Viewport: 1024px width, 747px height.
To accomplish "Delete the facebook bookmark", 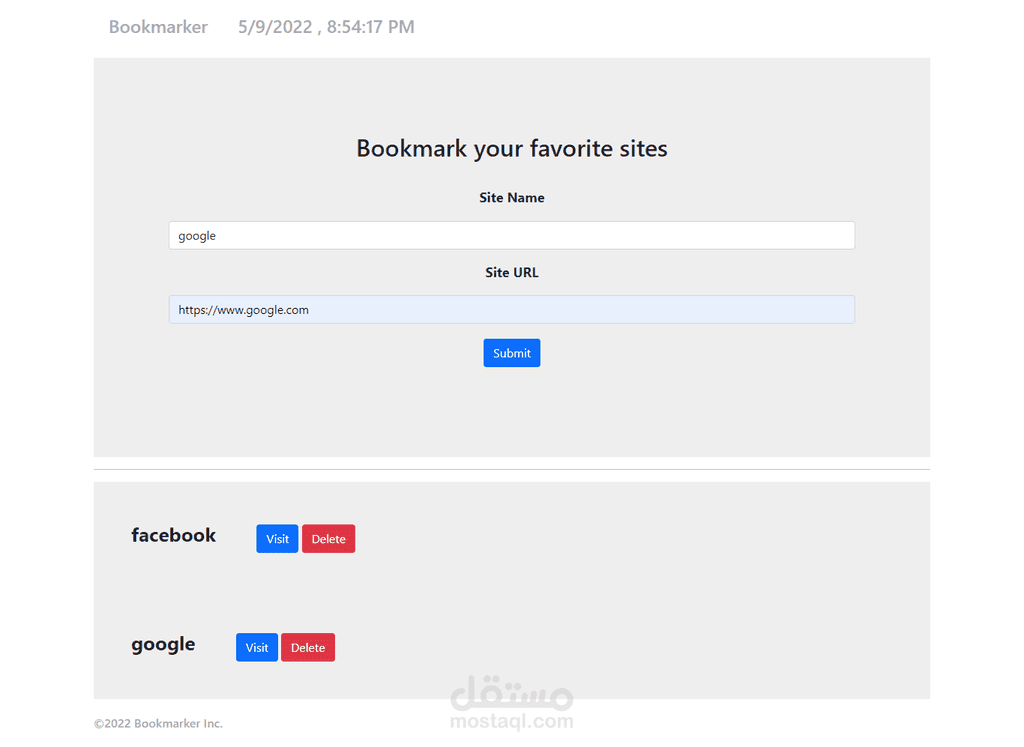I will (x=328, y=539).
